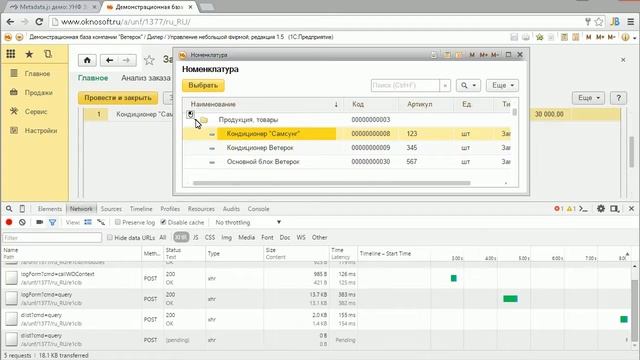This screenshot has width=640, height=360.
Task: Sort by the Наименование column header
Action: [x=262, y=104]
